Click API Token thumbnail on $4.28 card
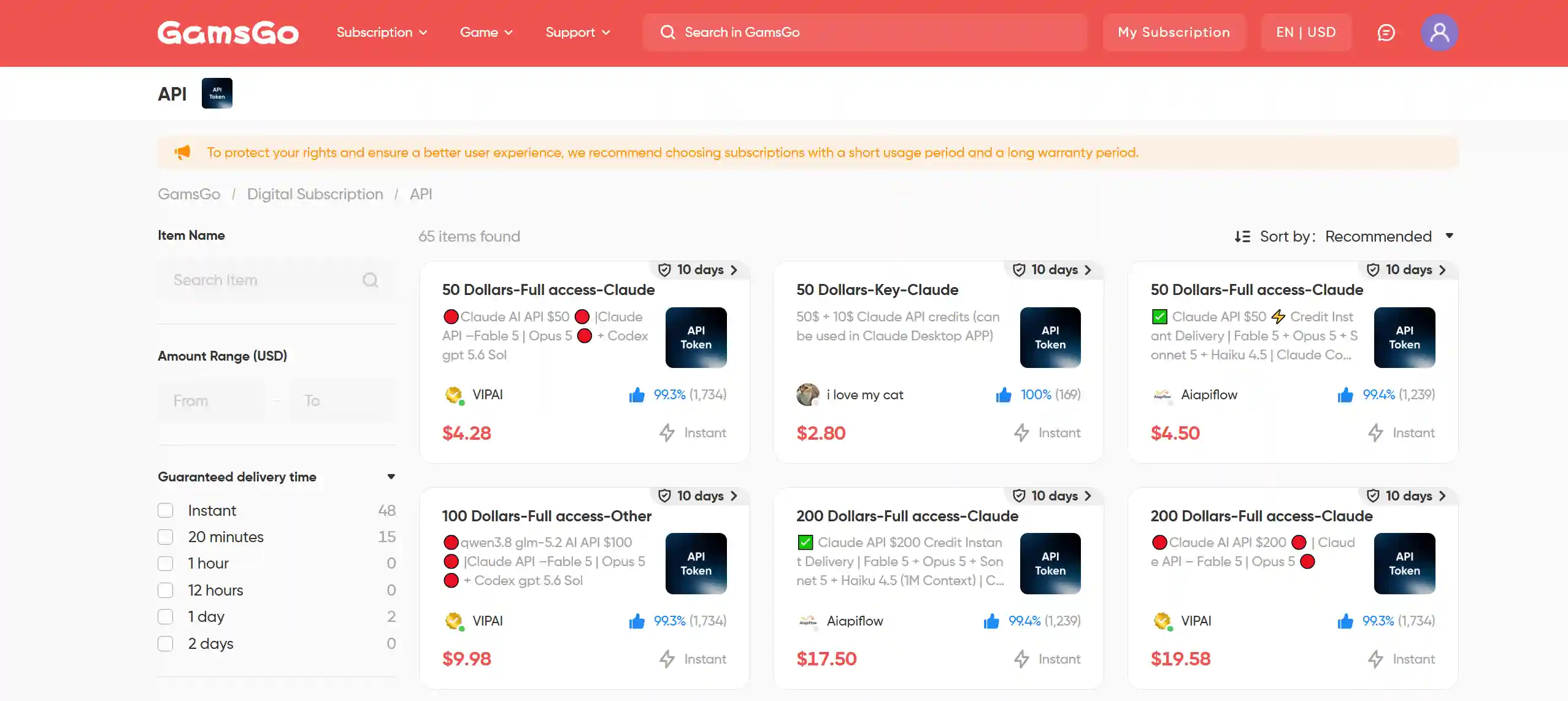 point(696,337)
